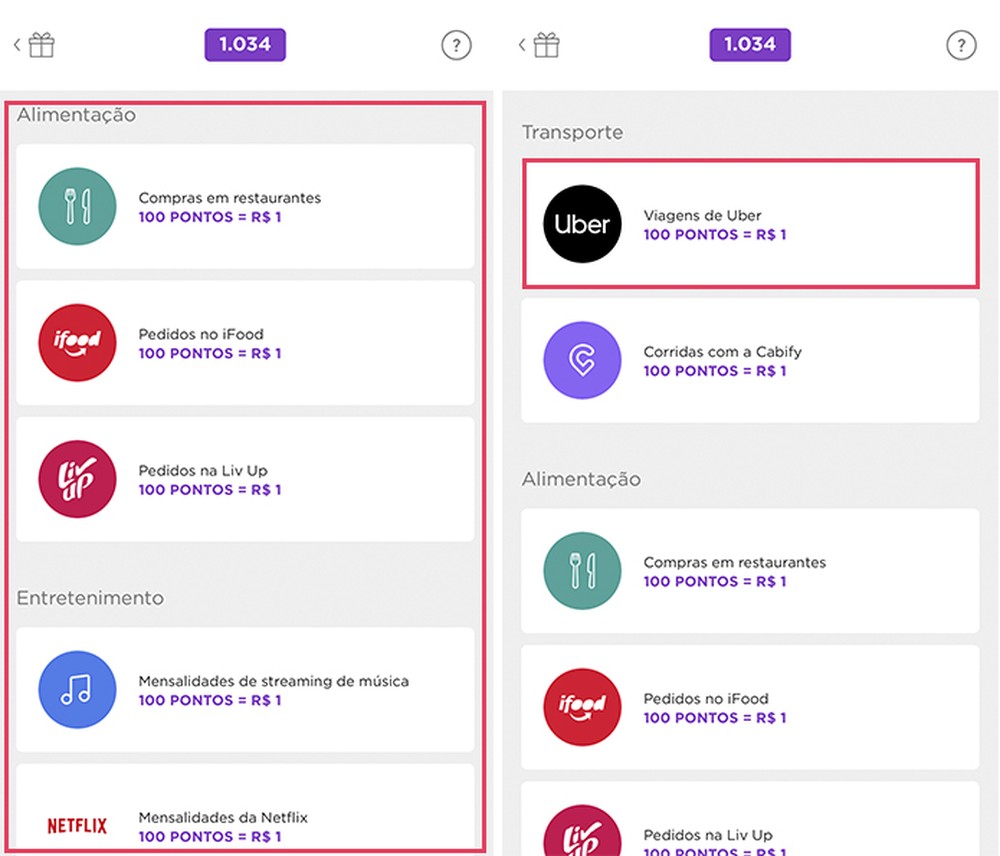This screenshot has width=1000, height=856.
Task: Click the restaurant cutlery icon
Action: (77, 206)
